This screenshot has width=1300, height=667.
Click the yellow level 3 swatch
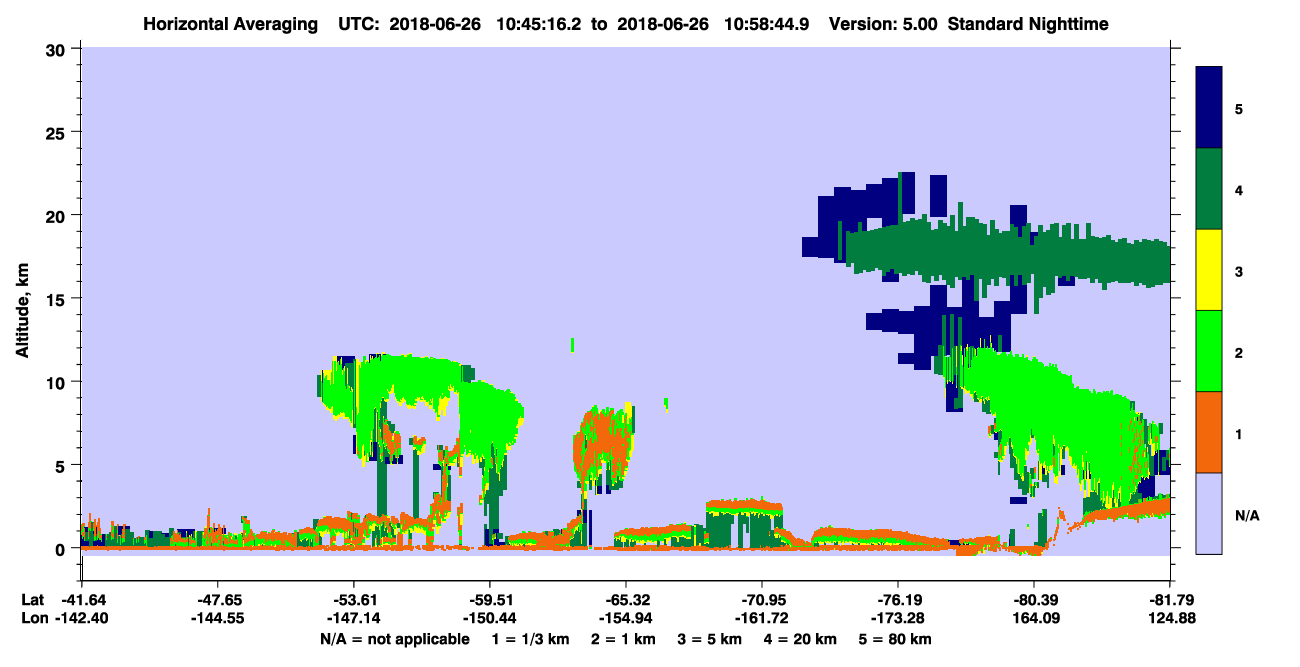(x=1209, y=270)
